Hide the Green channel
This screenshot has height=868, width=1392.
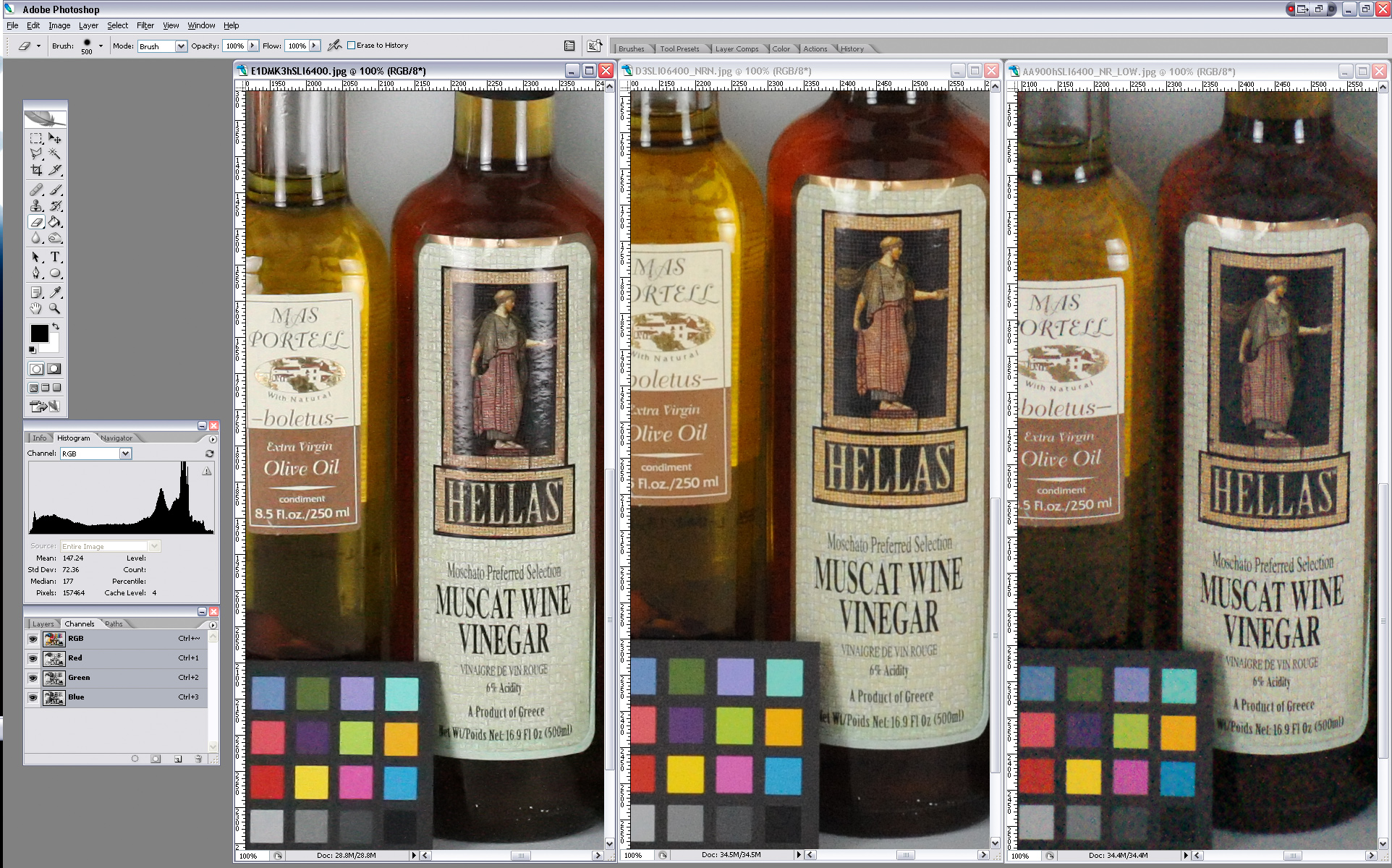click(33, 678)
